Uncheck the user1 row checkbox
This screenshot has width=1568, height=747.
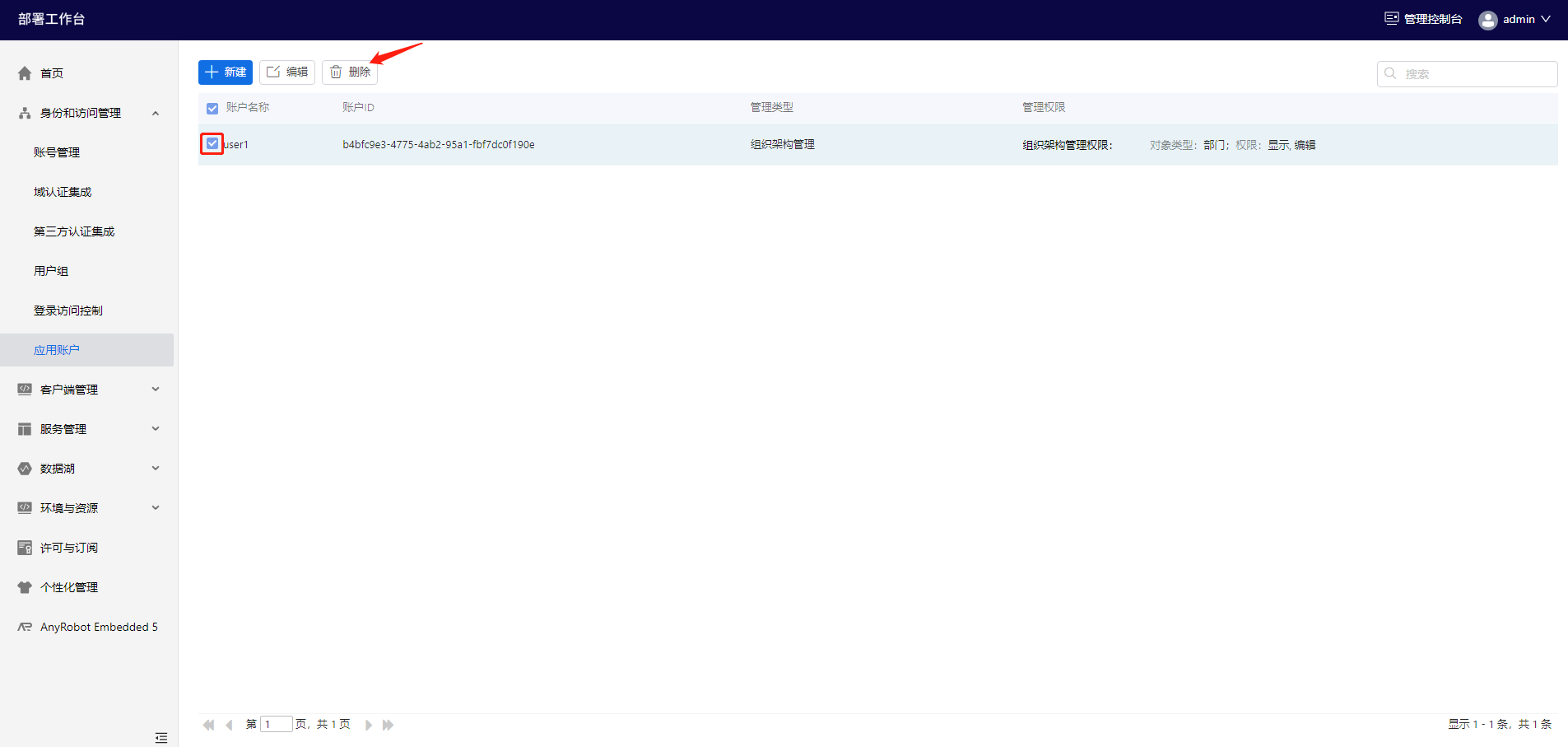(212, 144)
